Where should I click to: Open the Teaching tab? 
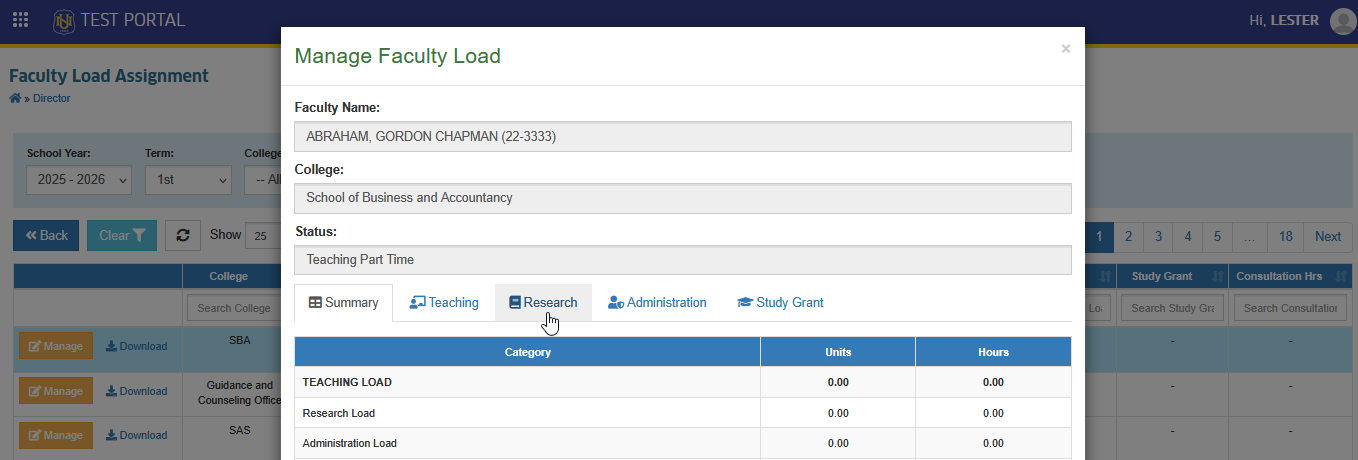pyautogui.click(x=444, y=303)
